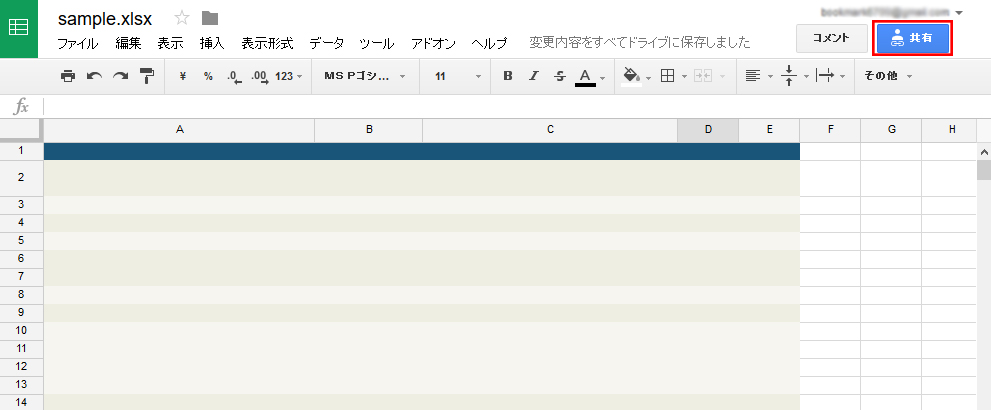Click into the formula bar
The image size is (991, 410).
pos(515,106)
